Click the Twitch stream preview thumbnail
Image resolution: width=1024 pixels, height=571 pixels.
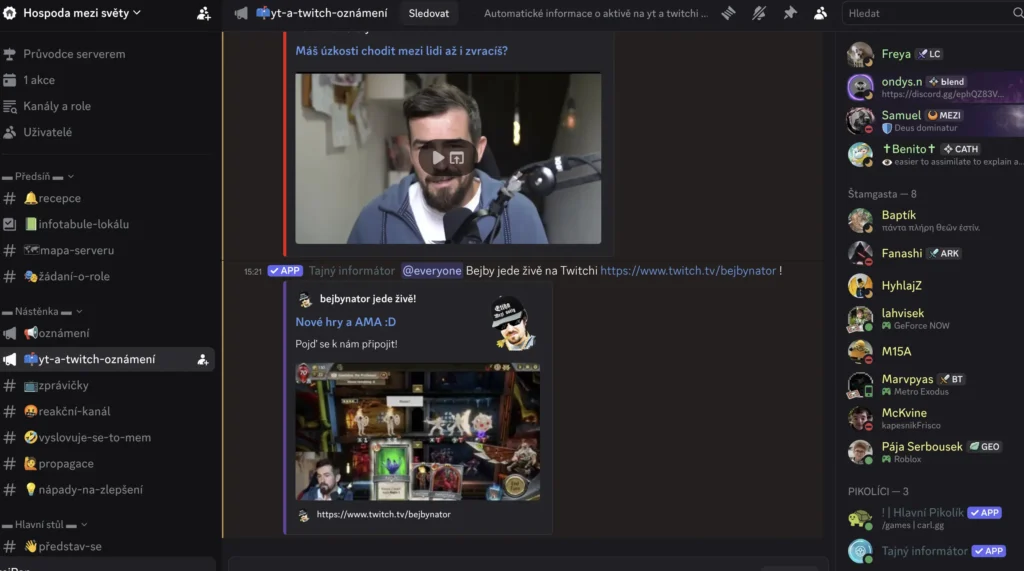417,431
